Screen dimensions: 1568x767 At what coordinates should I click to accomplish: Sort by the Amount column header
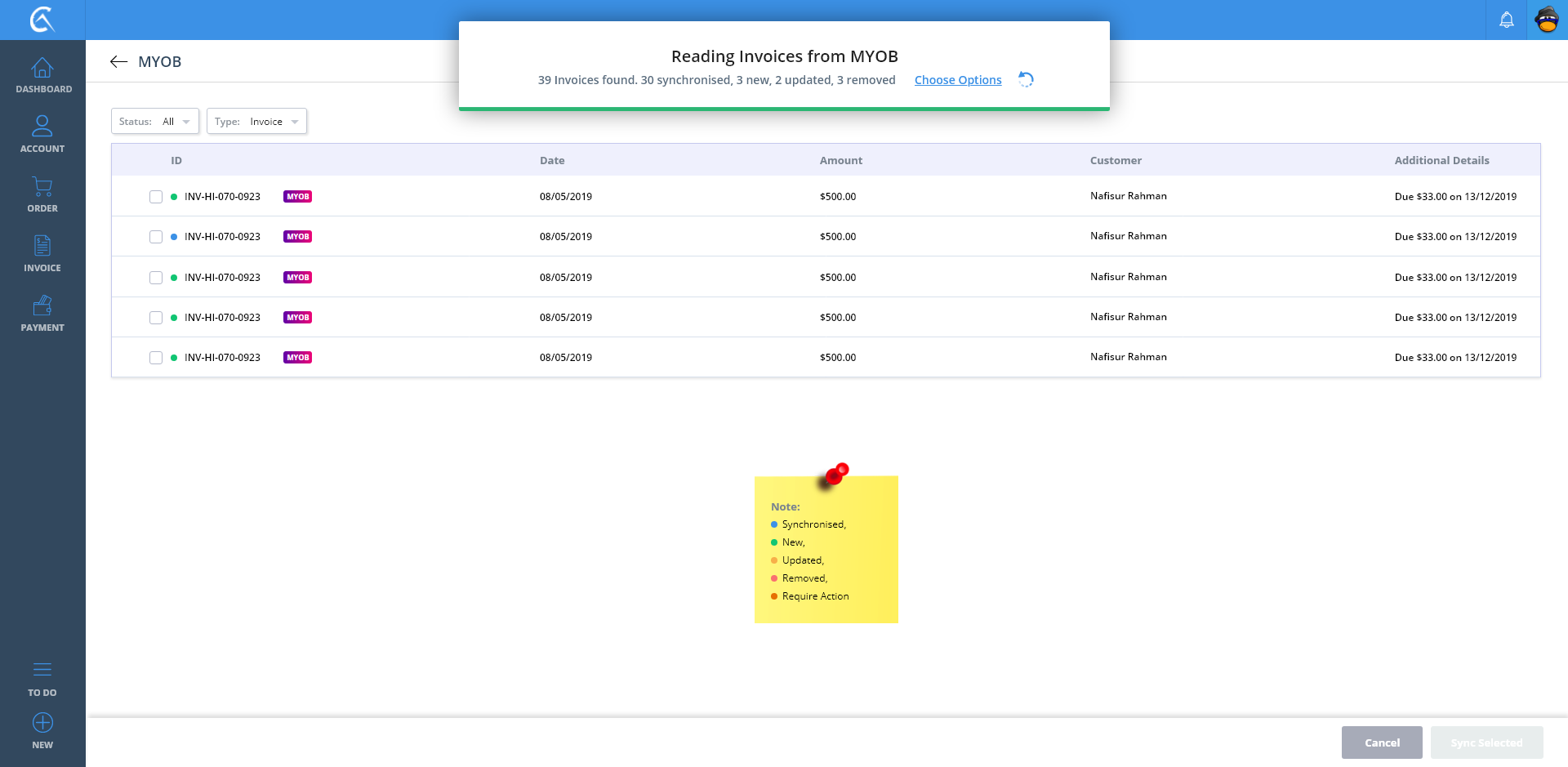(x=840, y=161)
